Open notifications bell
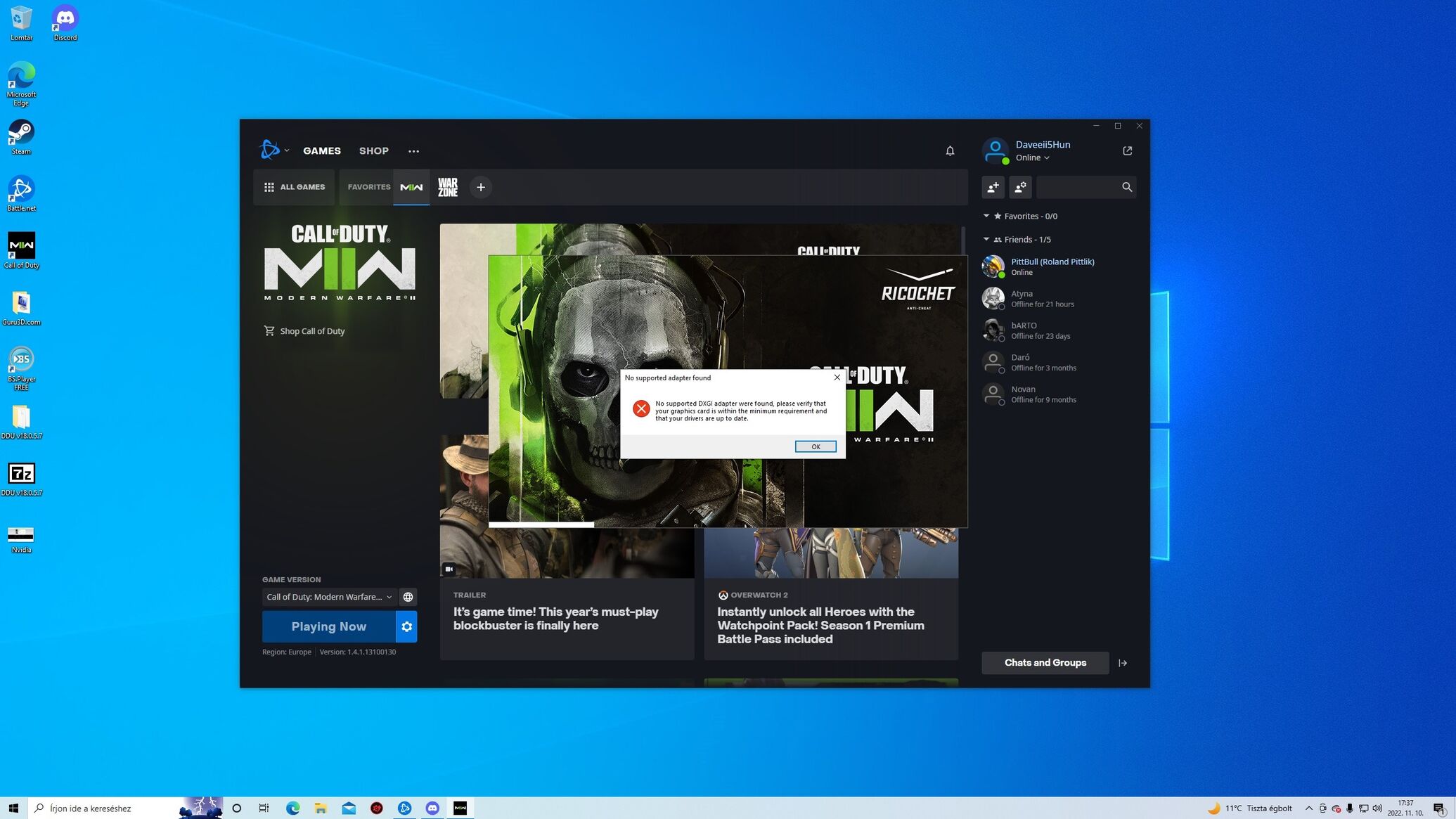The height and width of the screenshot is (819, 1456). [950, 150]
